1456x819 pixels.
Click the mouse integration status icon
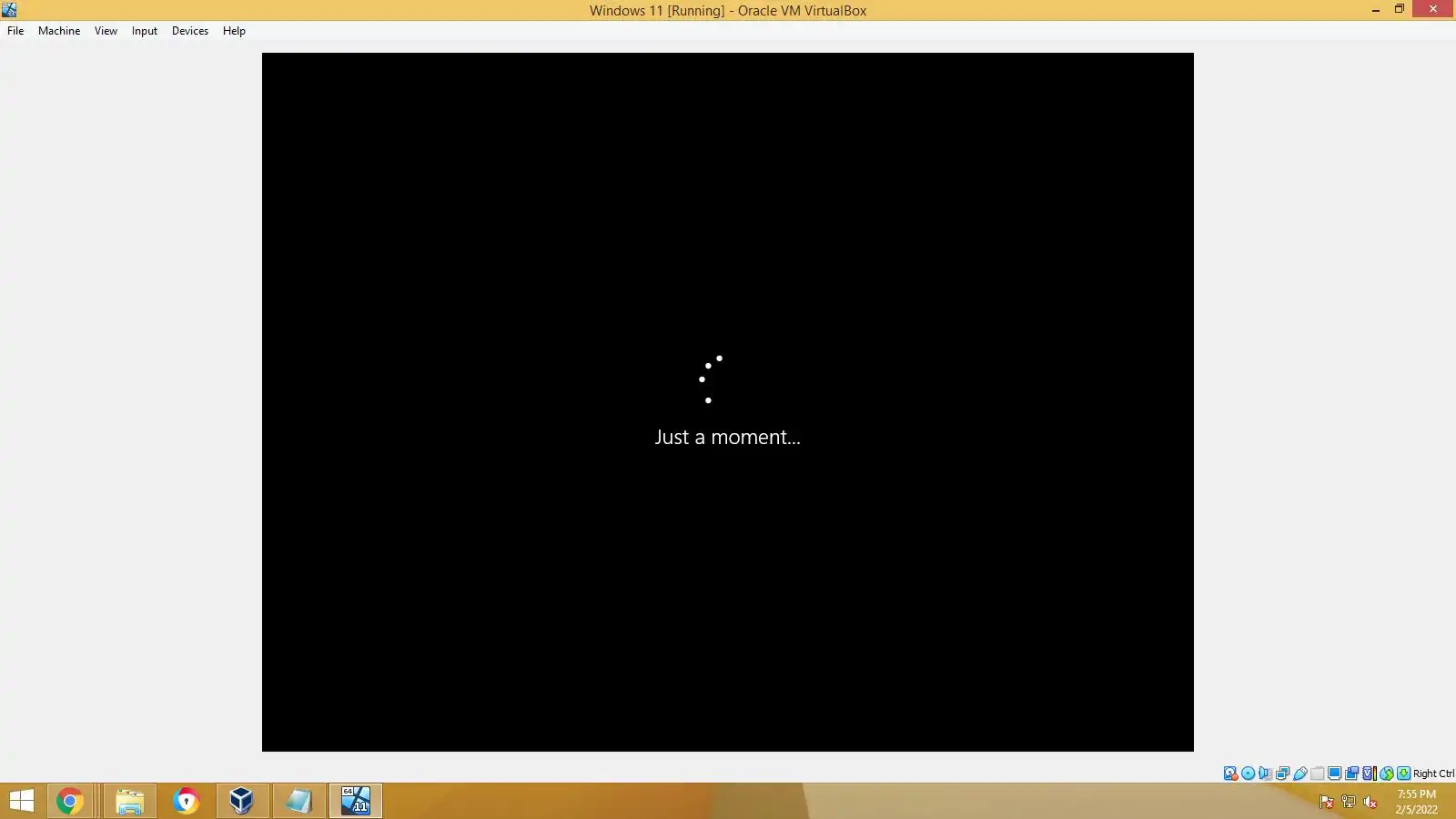point(1387,773)
